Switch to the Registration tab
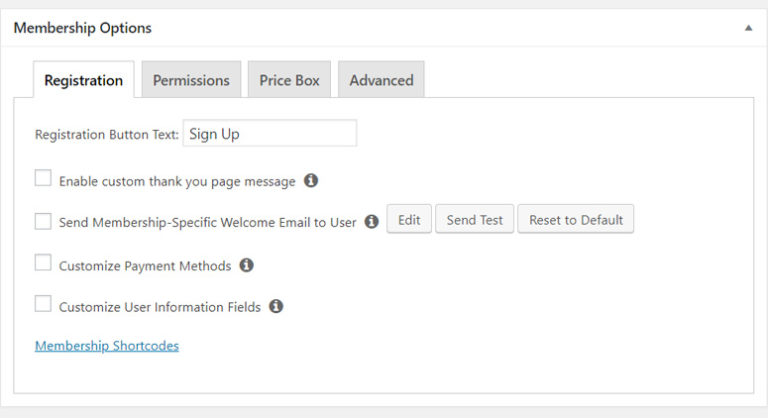The height and width of the screenshot is (418, 768). pos(83,81)
